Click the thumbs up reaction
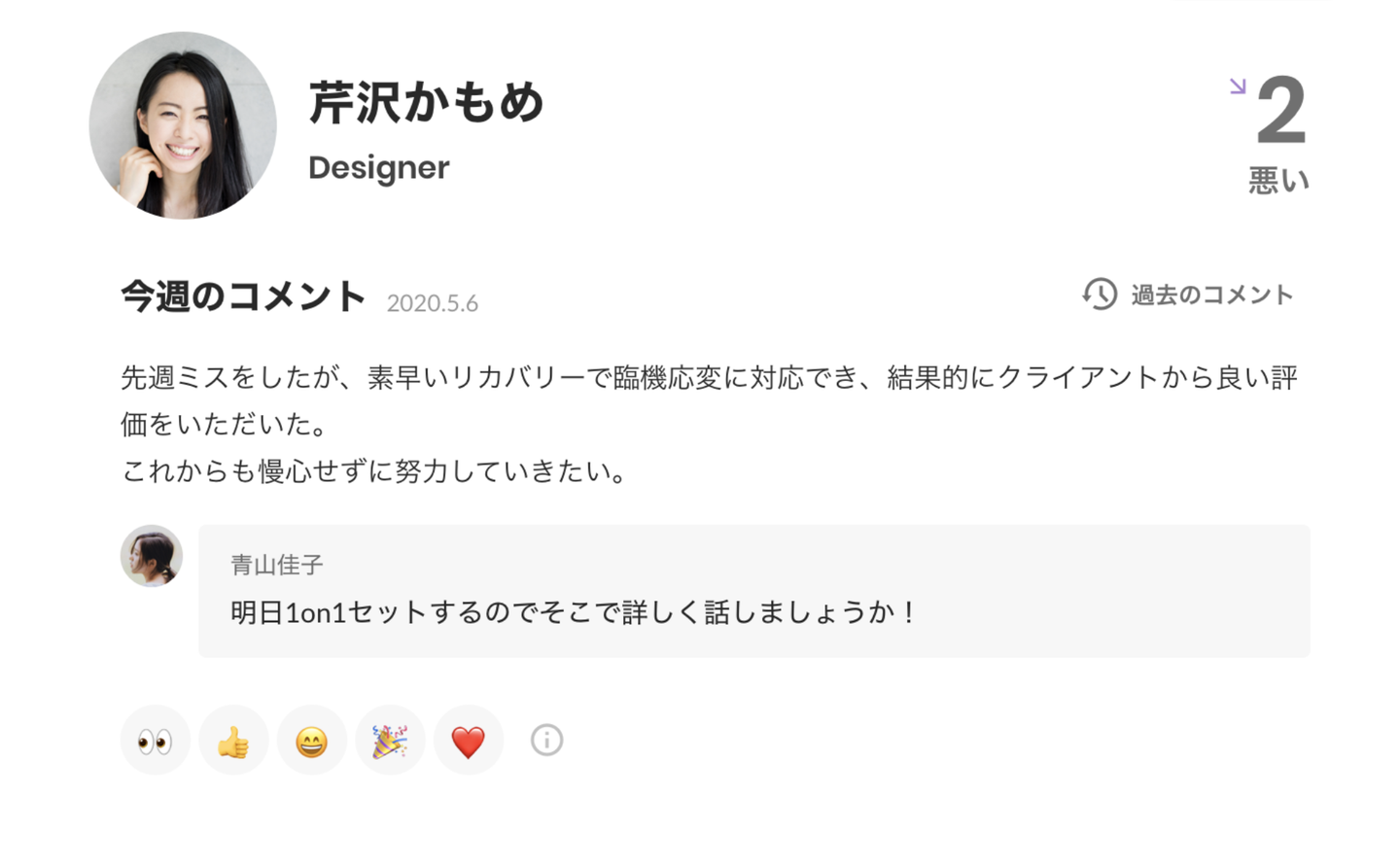1400x864 pixels. pyautogui.click(x=233, y=741)
